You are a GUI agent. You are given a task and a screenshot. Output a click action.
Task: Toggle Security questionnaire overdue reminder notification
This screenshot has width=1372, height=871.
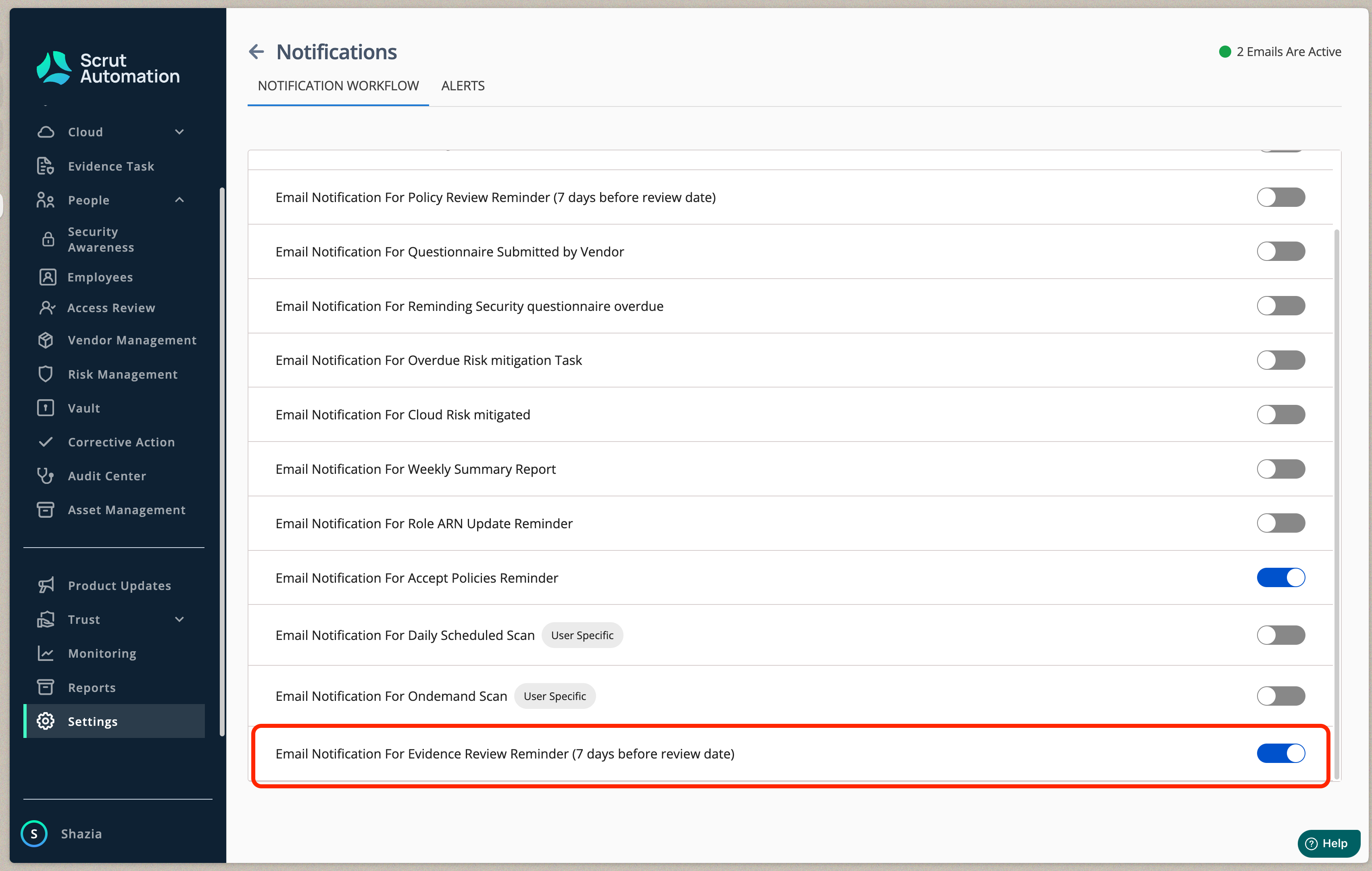[1281, 306]
